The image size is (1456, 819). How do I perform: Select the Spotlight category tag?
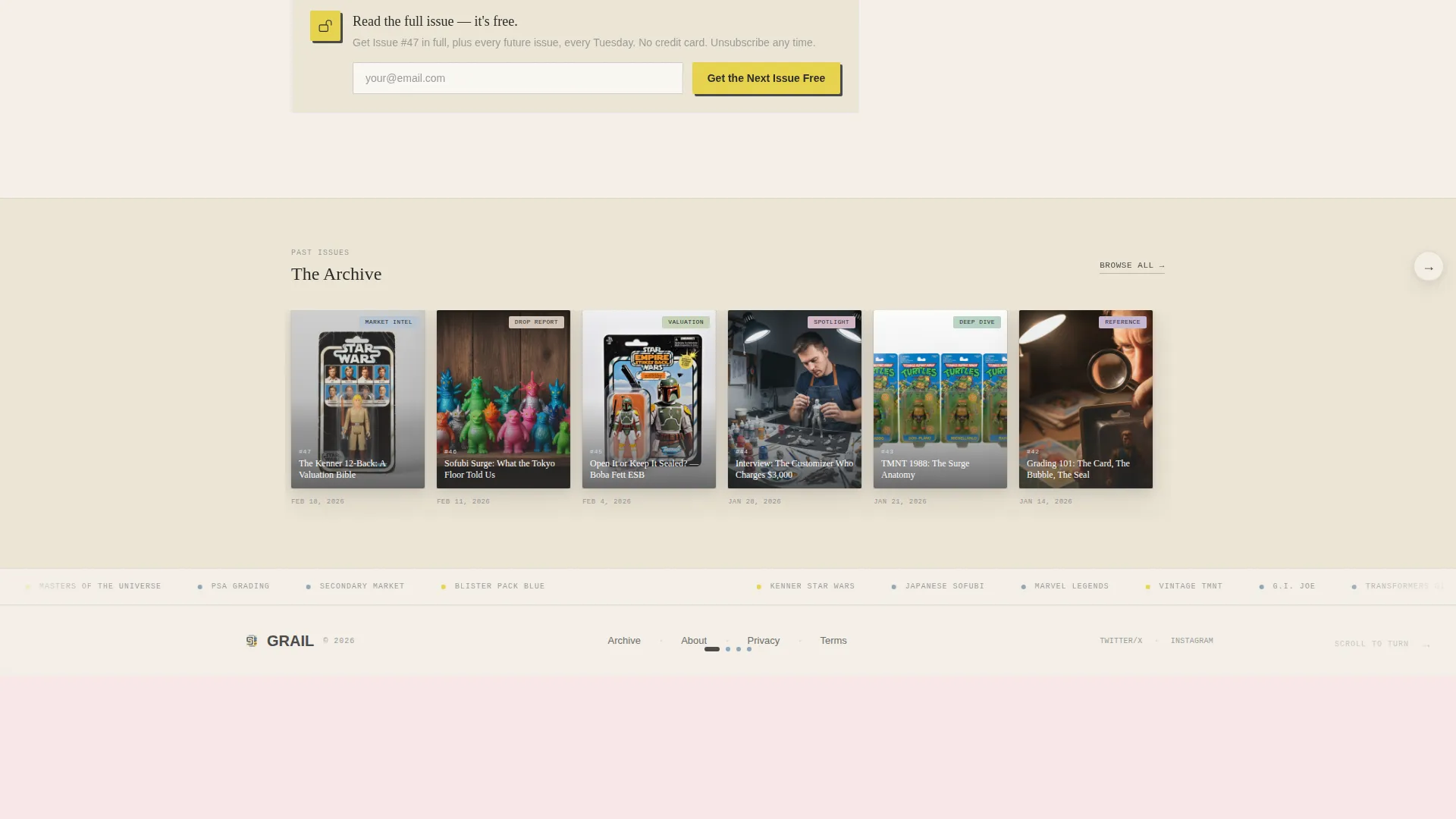pyautogui.click(x=831, y=322)
